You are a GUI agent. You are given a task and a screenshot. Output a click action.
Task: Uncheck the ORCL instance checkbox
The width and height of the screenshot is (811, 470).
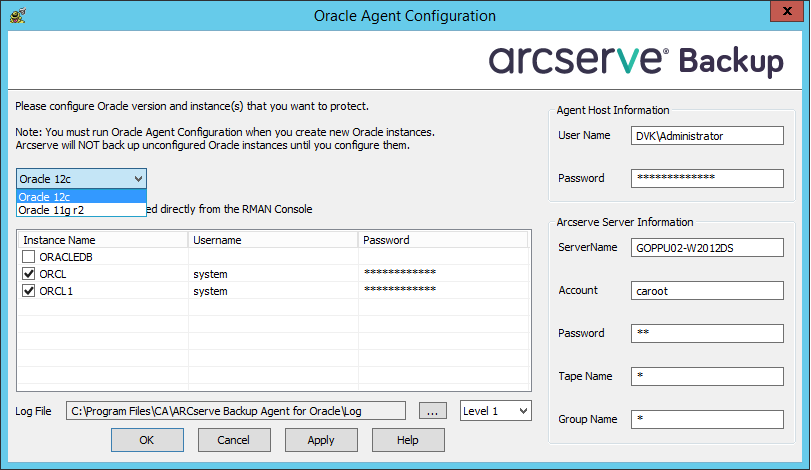point(28,274)
